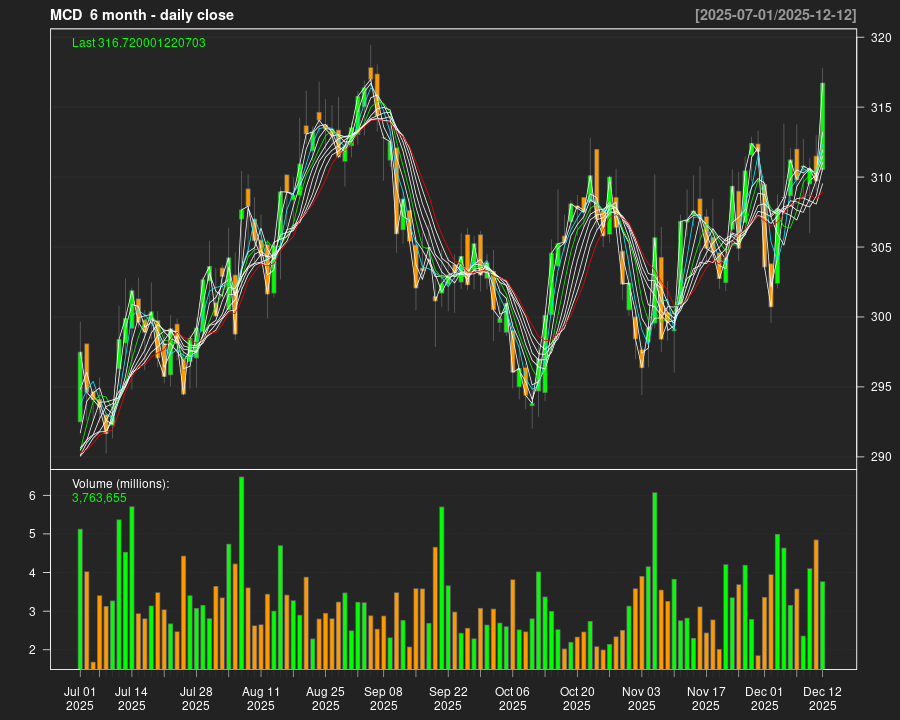The height and width of the screenshot is (720, 900).
Task: Click the green 3,763,655 volume value
Action: click(x=99, y=497)
